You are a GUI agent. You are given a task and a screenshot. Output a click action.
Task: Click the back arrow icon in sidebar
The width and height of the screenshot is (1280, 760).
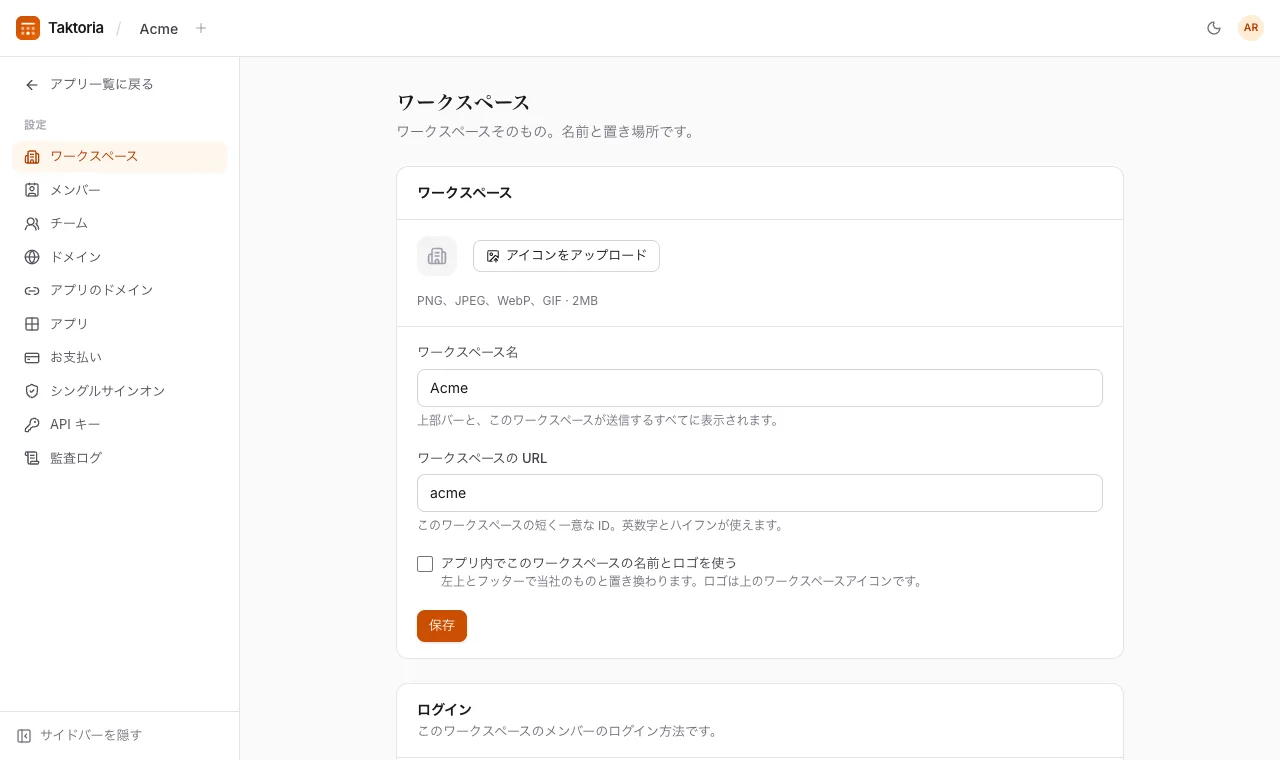coord(32,85)
